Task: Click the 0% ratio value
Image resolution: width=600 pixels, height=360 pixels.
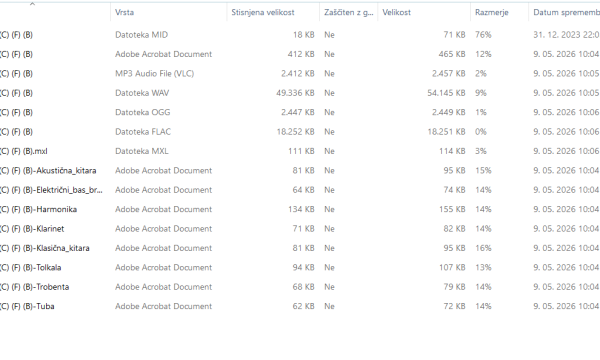Action: click(x=481, y=132)
